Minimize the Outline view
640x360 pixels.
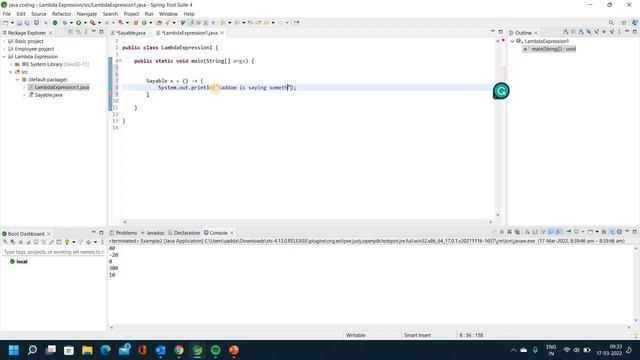coord(627,32)
